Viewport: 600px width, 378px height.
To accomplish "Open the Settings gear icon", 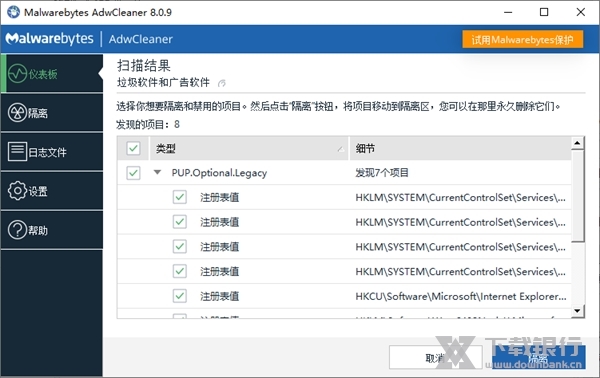I will [18, 191].
